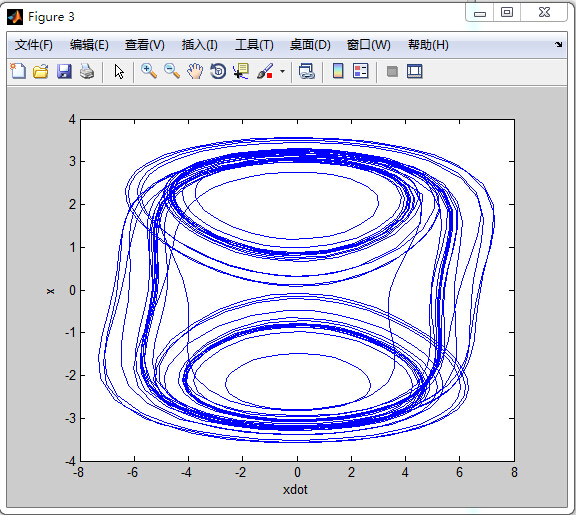Image resolution: width=576 pixels, height=515 pixels.
Task: Print the figure with the printer icon
Action: pyautogui.click(x=87, y=71)
